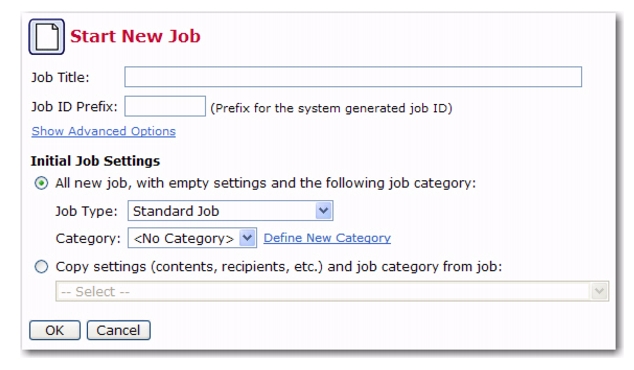Viewport: 634px width, 370px height.
Task: Click the new job document icon
Action: click(46, 37)
